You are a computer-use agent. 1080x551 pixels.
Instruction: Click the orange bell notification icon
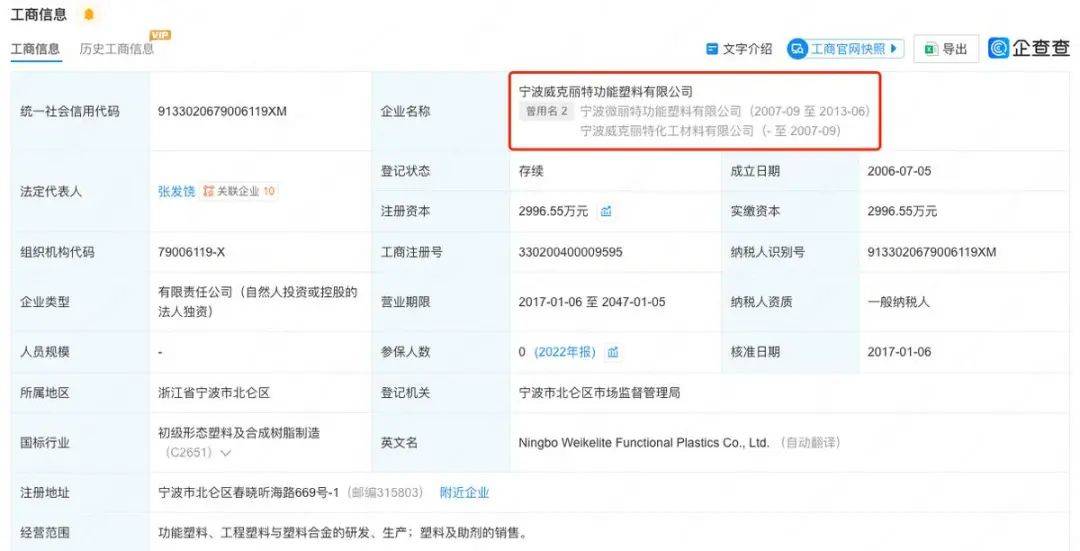89,14
